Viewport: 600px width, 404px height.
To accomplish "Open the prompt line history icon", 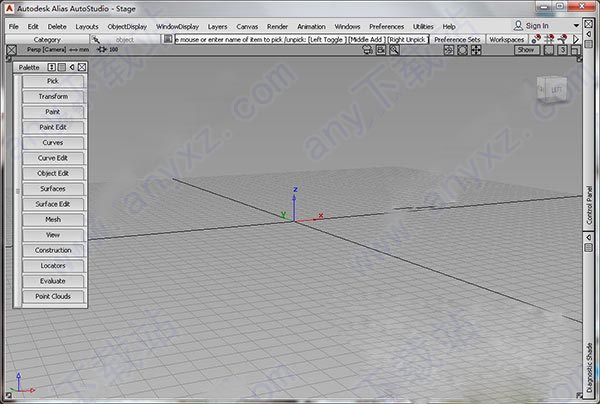I will pos(168,39).
